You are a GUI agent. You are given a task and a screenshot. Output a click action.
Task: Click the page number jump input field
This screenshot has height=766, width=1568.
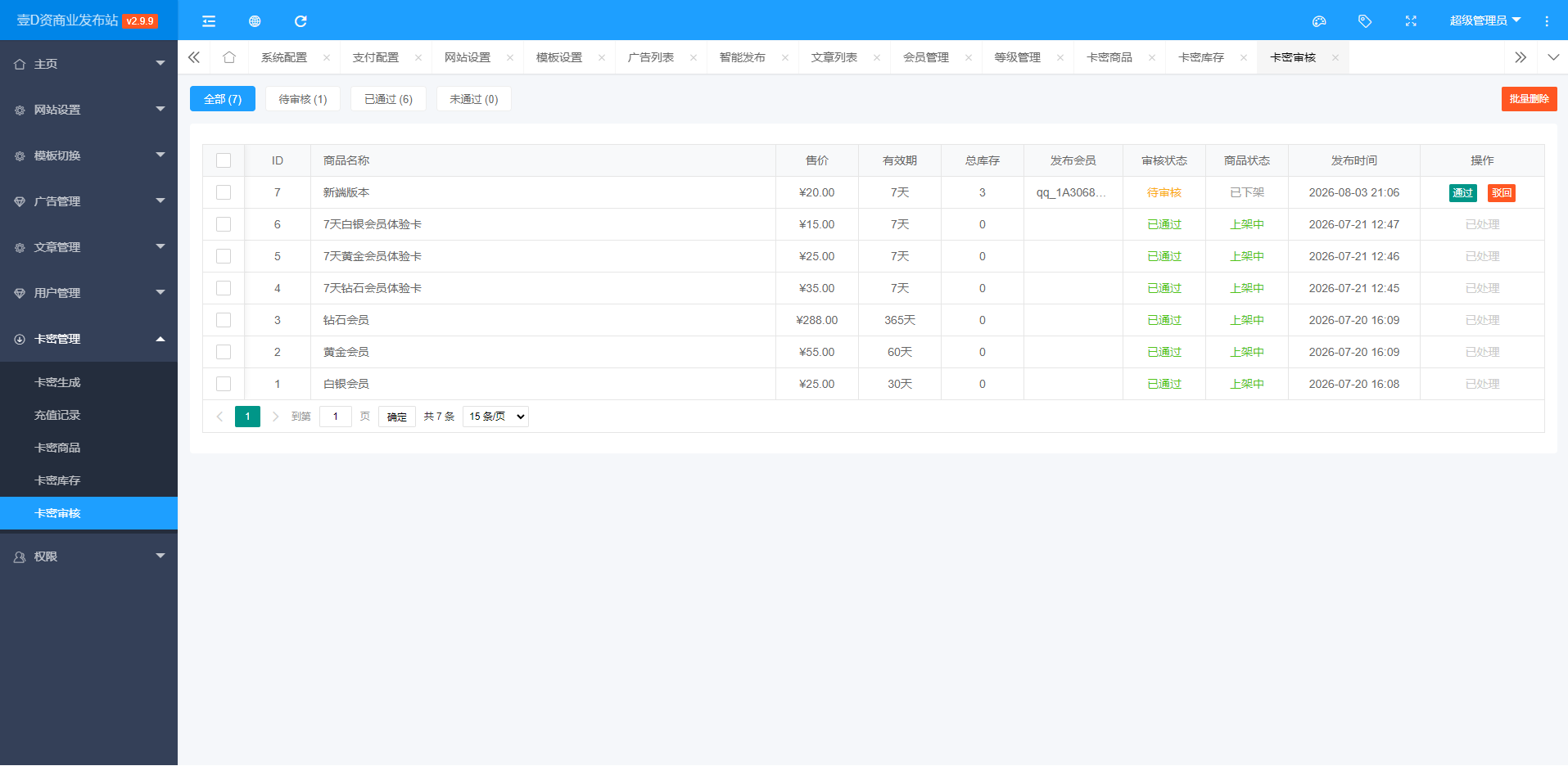(336, 417)
